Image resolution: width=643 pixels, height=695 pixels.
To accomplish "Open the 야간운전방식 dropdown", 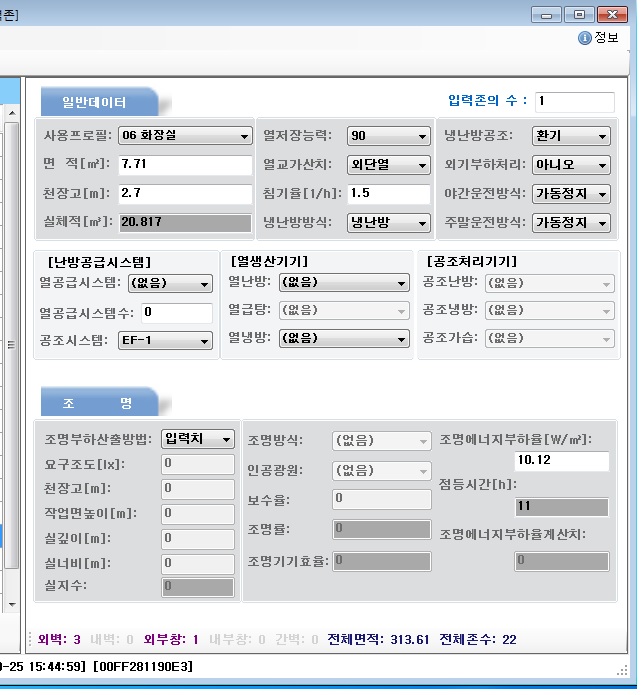I will tap(571, 194).
